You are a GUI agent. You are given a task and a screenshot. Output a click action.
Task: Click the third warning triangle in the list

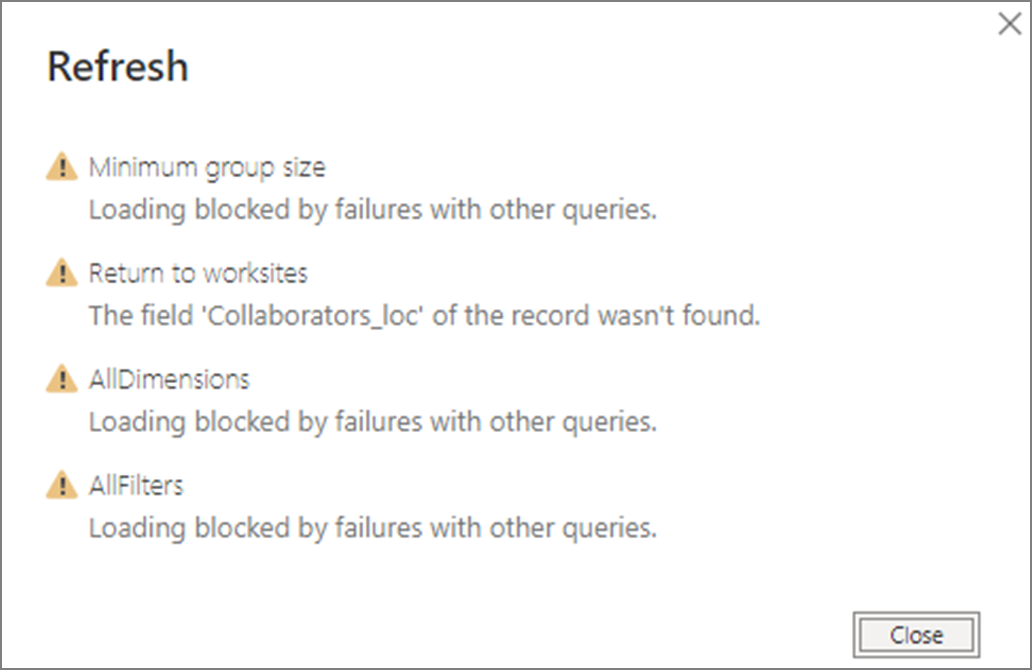61,379
